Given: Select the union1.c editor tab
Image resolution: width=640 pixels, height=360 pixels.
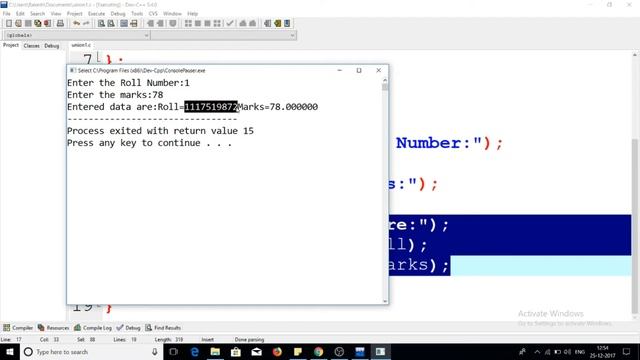Looking at the screenshot, I should 81,45.
